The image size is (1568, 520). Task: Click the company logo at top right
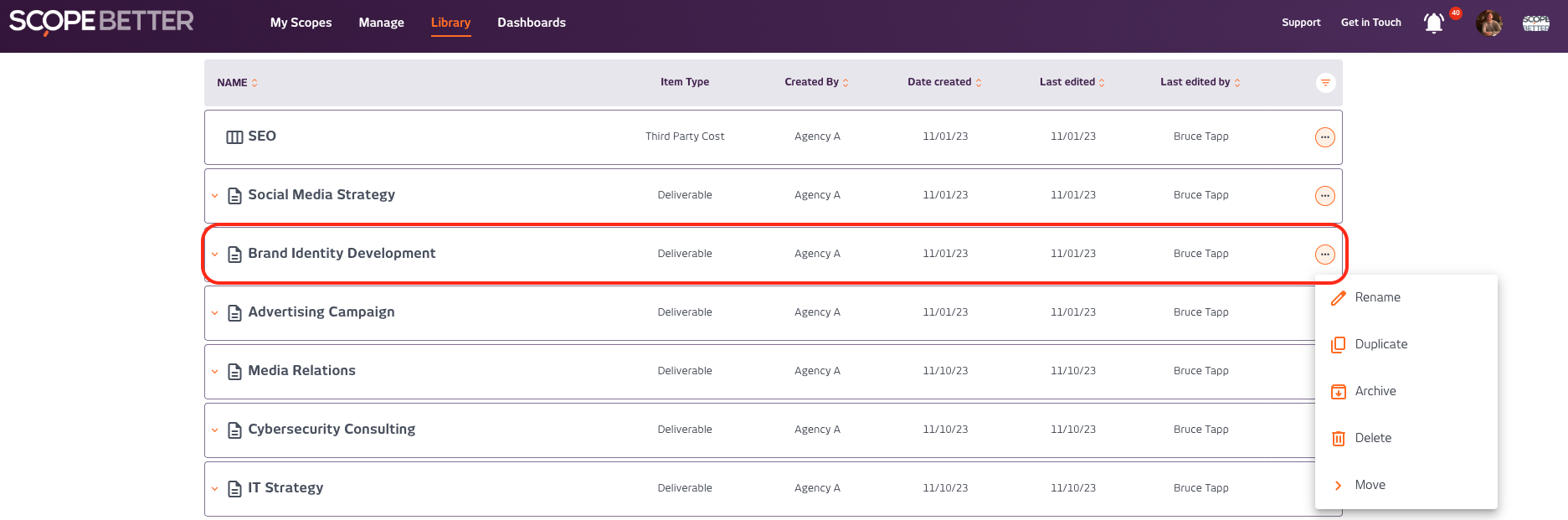click(x=1535, y=23)
